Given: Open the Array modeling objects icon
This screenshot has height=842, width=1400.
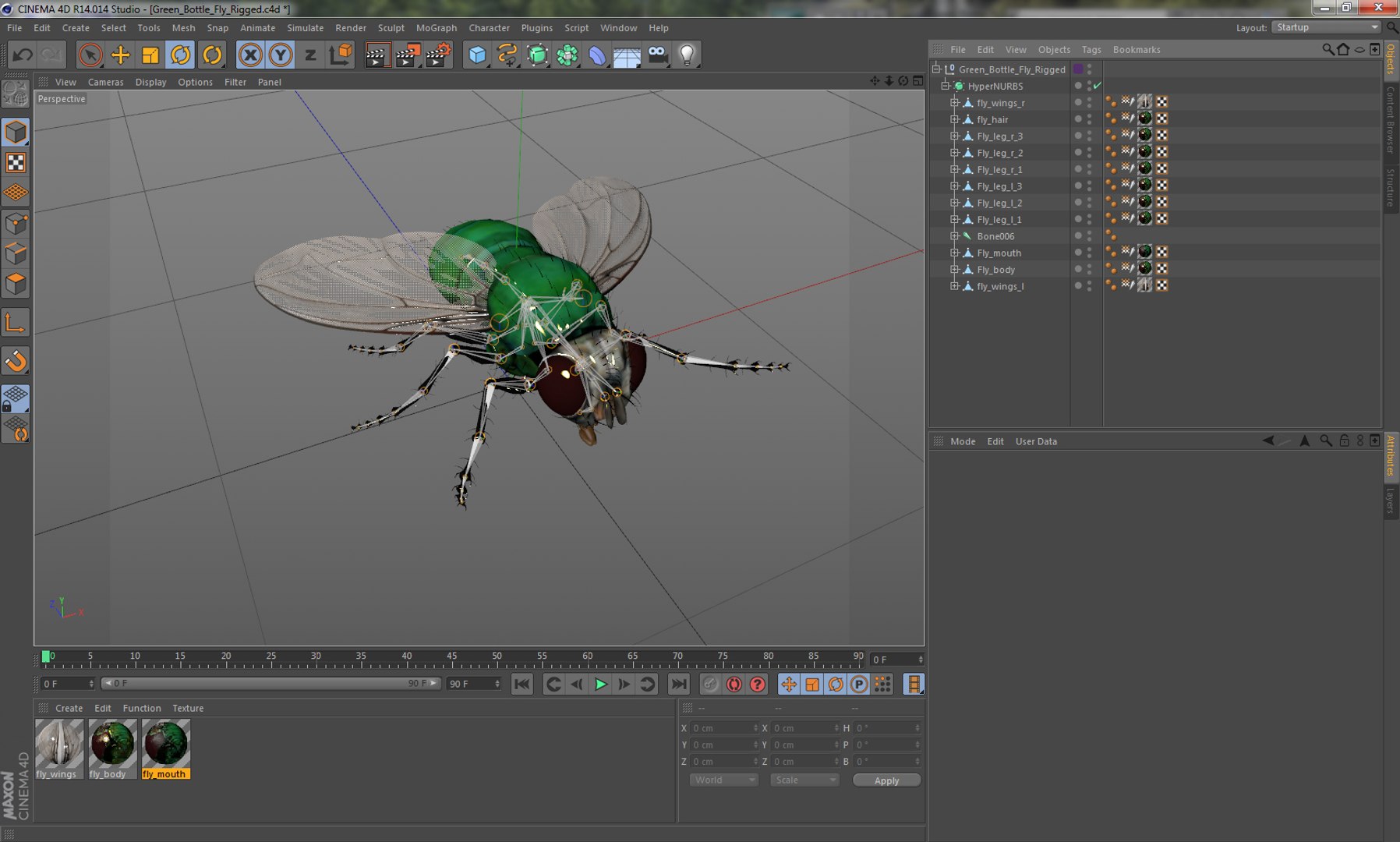Looking at the screenshot, I should point(567,55).
